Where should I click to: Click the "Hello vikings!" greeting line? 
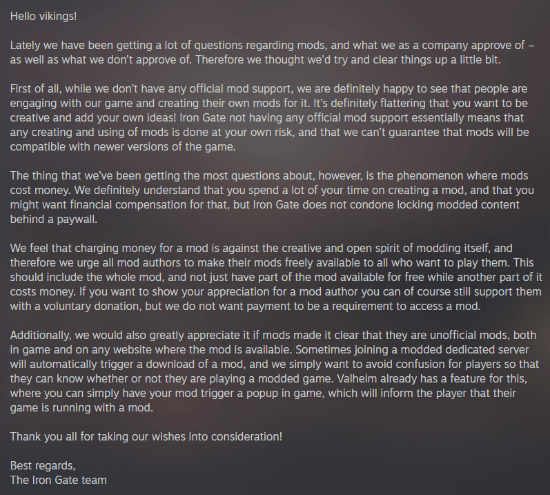coord(43,16)
